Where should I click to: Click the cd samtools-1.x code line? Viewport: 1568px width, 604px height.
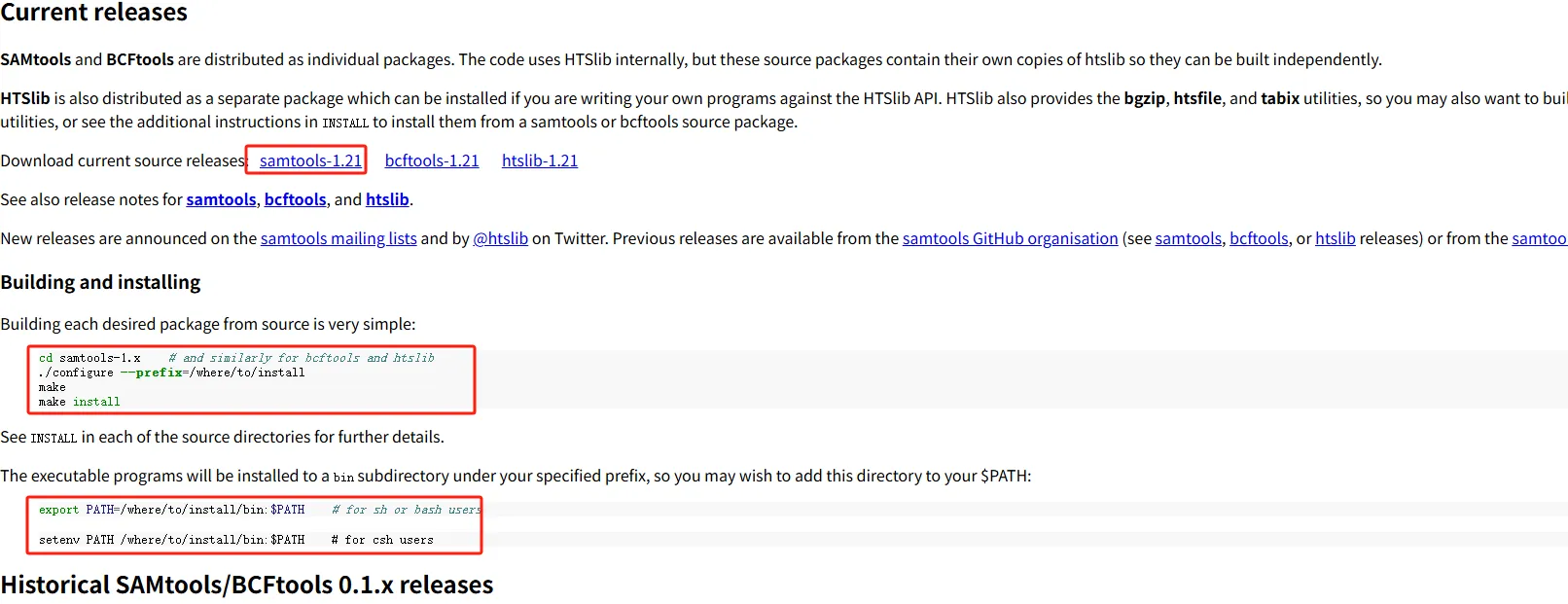pos(236,358)
